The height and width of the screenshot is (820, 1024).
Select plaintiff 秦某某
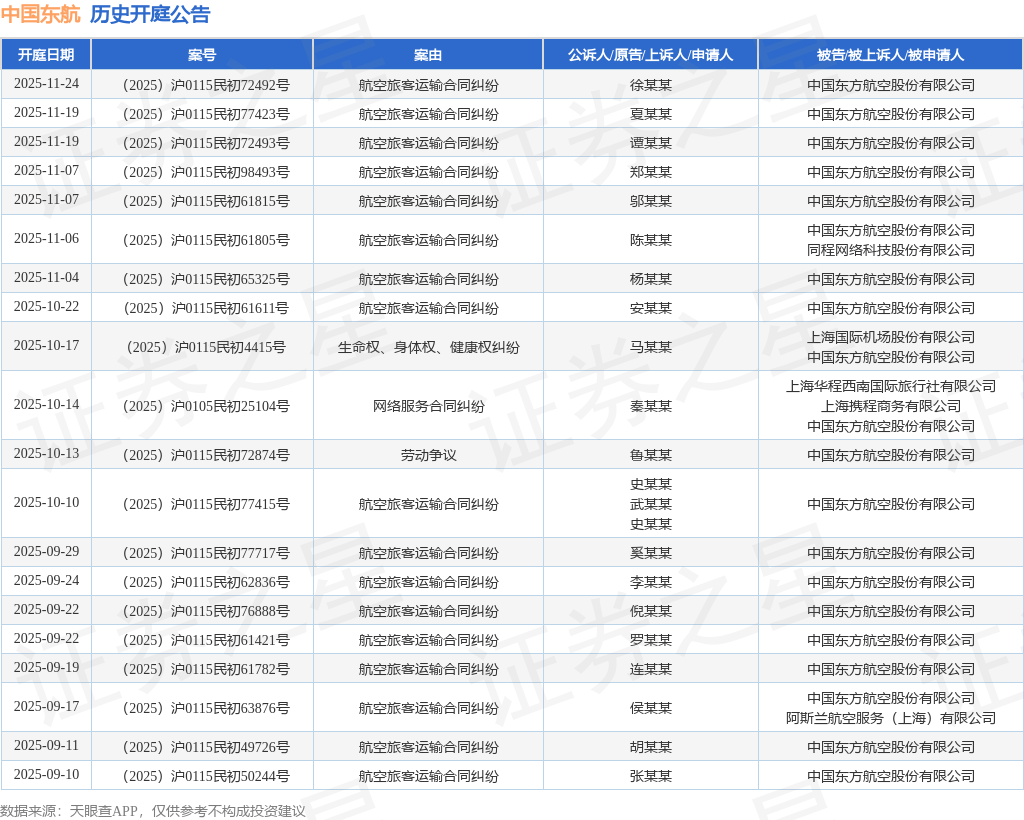click(x=650, y=406)
